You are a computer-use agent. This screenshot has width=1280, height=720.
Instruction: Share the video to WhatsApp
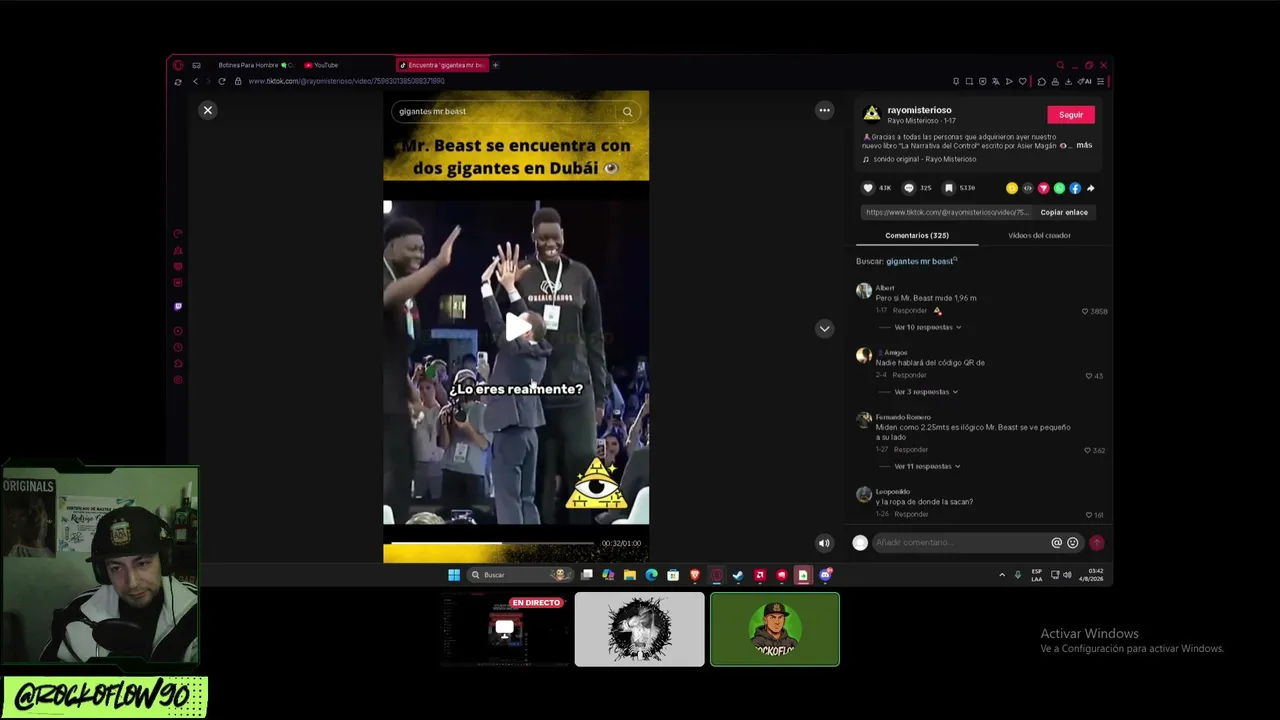tap(1059, 188)
